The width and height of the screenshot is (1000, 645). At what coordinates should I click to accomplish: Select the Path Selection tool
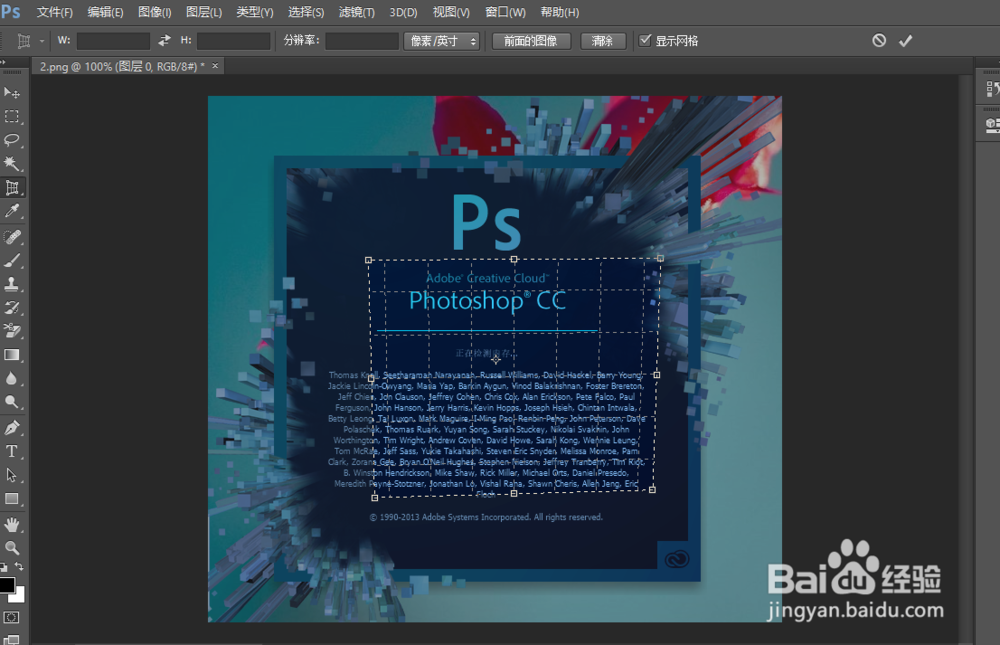point(11,475)
